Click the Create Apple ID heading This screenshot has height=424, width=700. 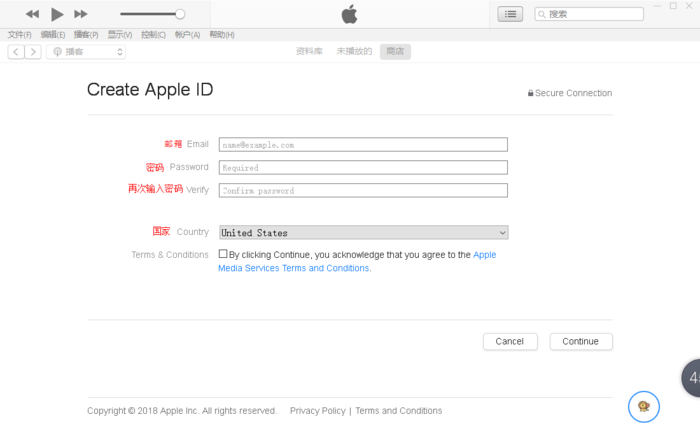[x=150, y=90]
